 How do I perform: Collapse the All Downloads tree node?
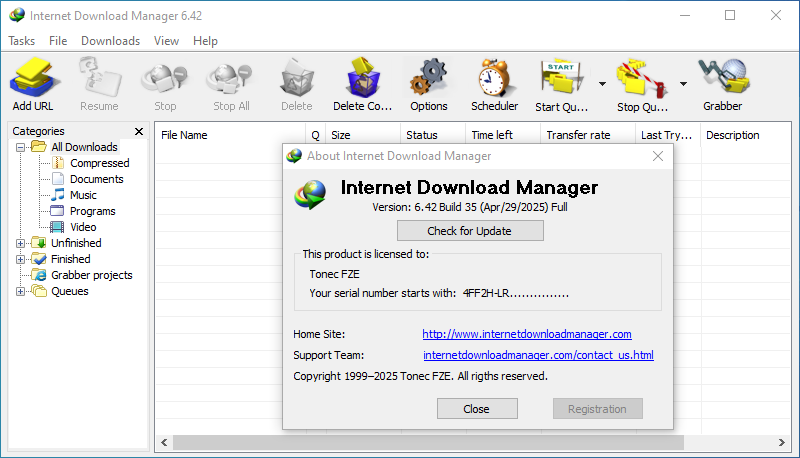pos(20,147)
